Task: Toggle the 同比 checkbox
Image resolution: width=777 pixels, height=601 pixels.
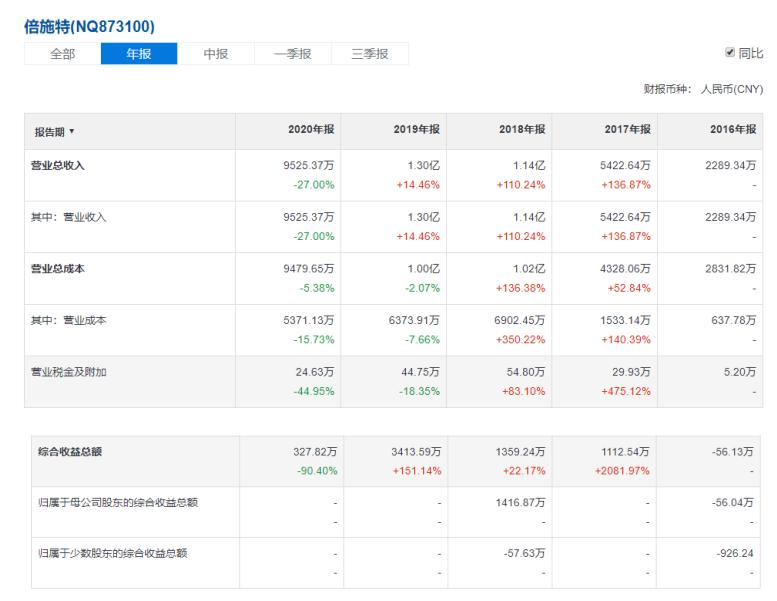Action: (729, 52)
